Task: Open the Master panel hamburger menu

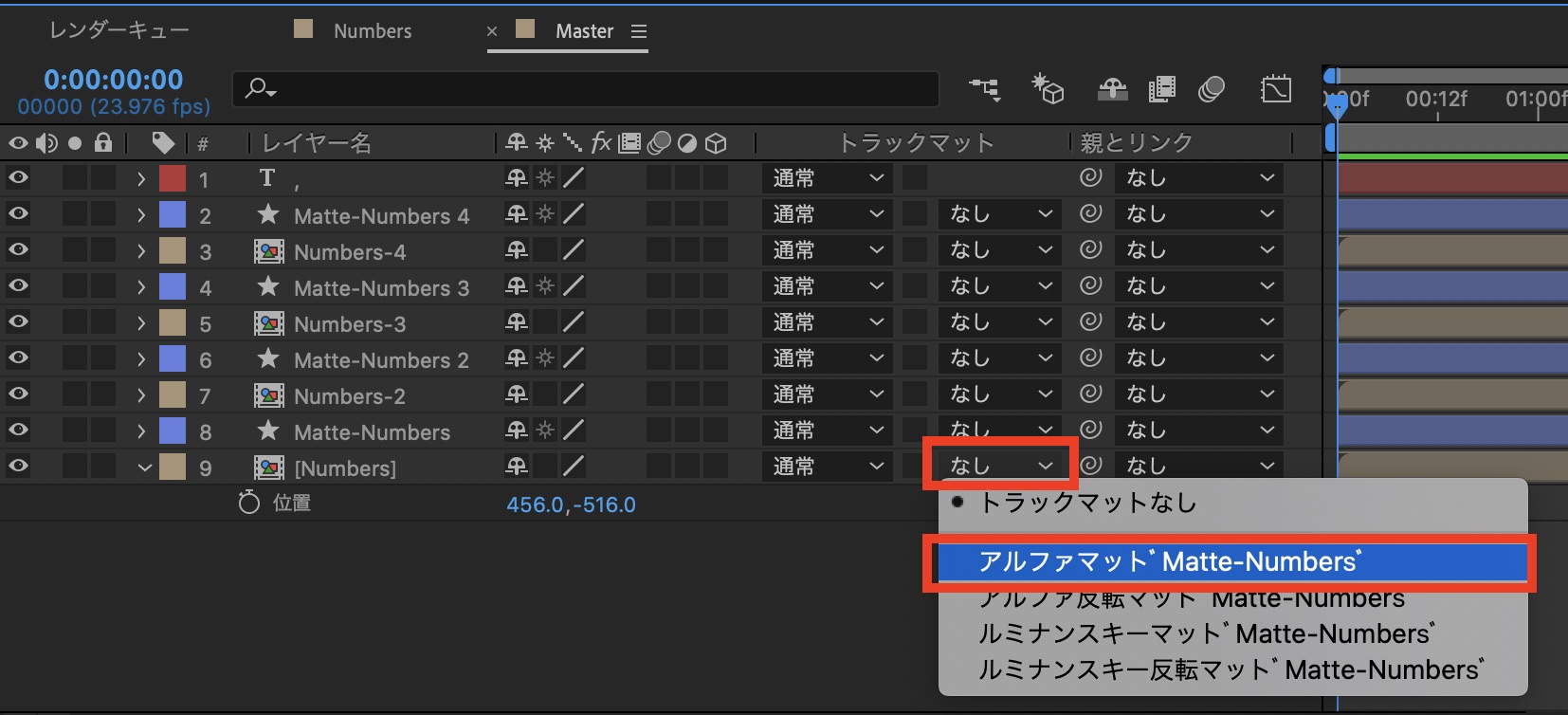Action: point(639,31)
